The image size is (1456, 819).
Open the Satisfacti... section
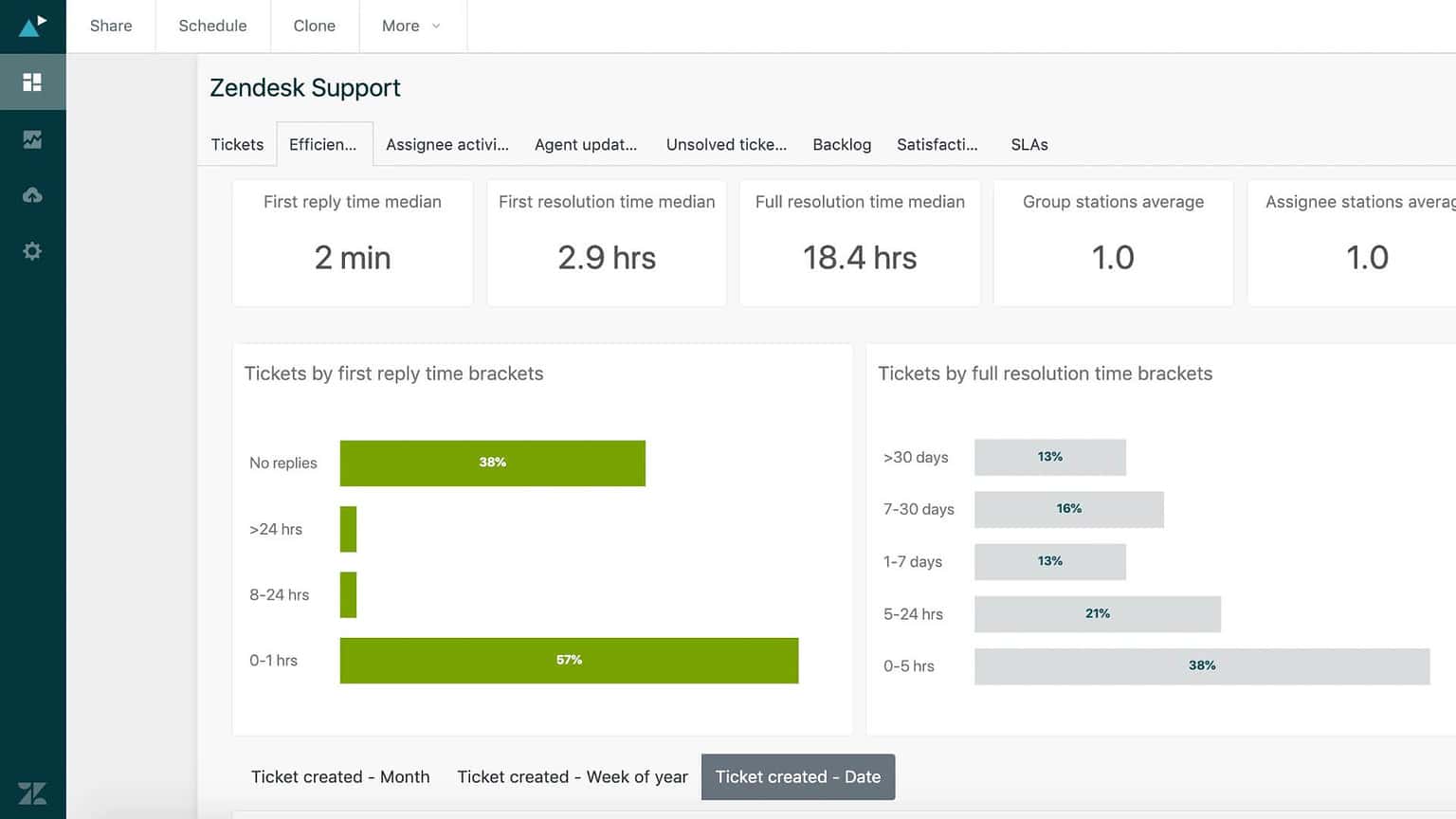click(x=937, y=144)
